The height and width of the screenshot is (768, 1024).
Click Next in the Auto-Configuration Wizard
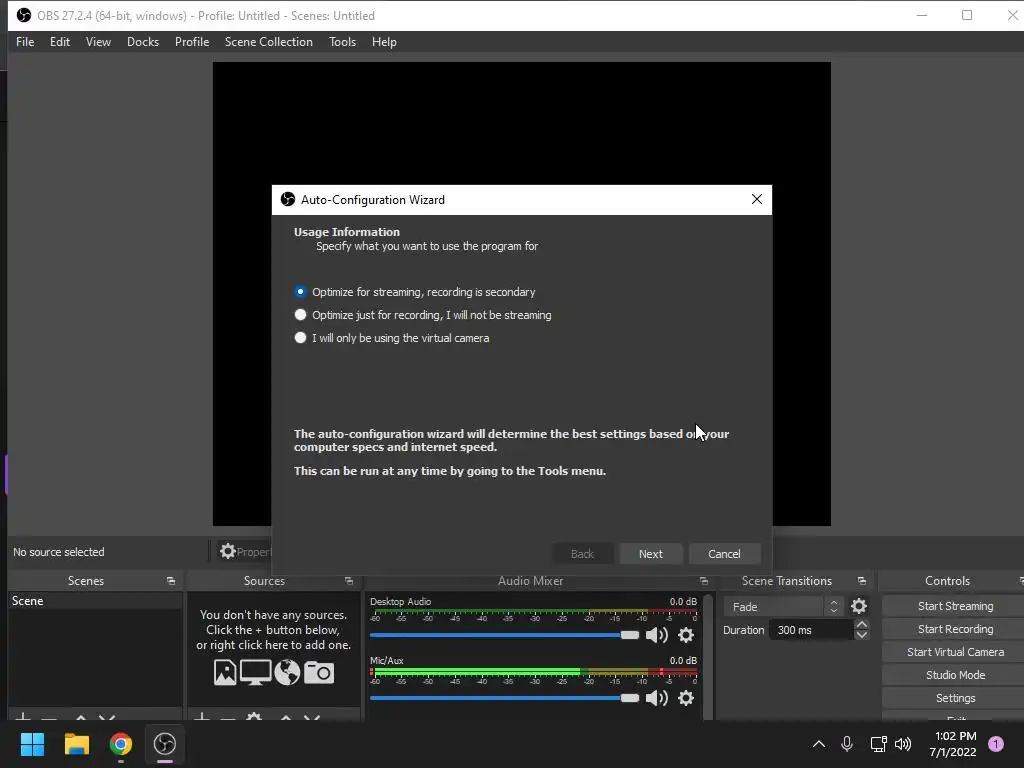pos(650,554)
